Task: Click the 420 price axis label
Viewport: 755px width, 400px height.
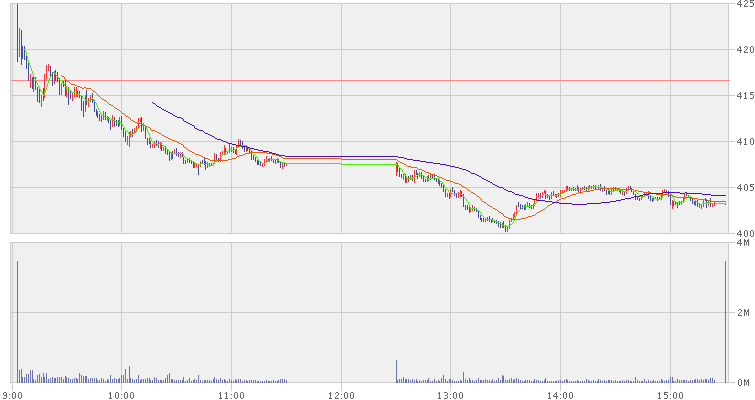Action: tap(742, 49)
